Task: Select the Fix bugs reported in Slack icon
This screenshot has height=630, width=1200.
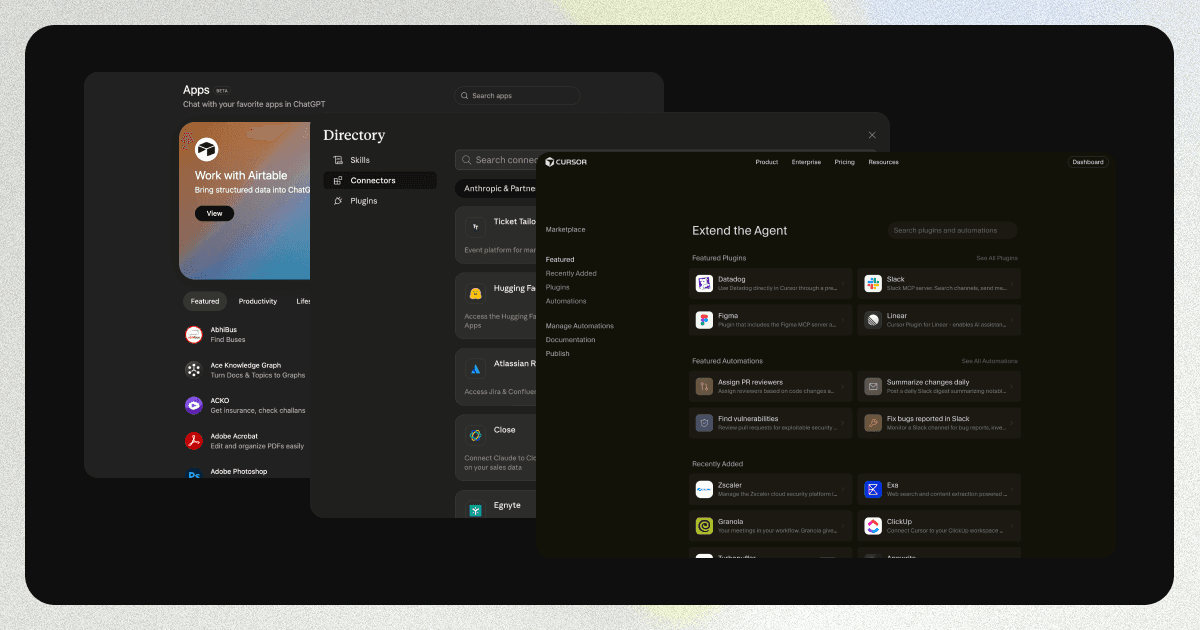Action: tap(873, 423)
